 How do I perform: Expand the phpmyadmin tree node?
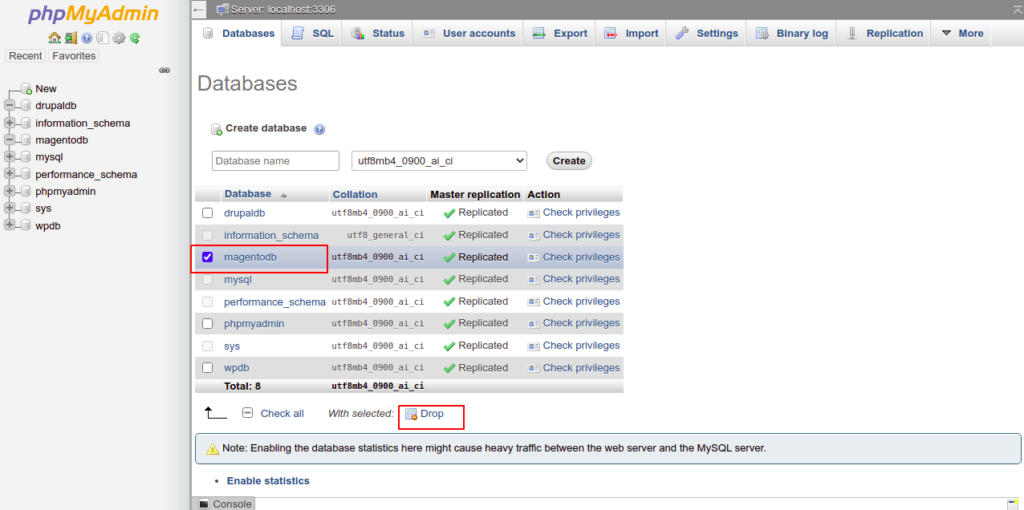[x=9, y=191]
